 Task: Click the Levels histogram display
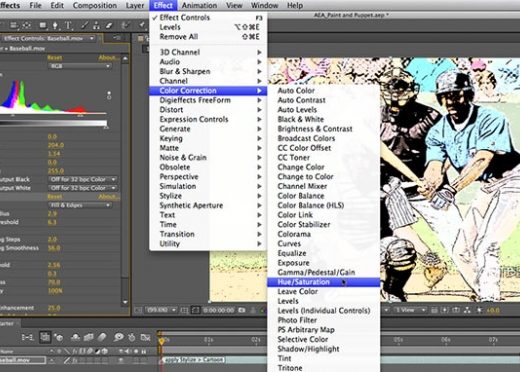point(53,97)
